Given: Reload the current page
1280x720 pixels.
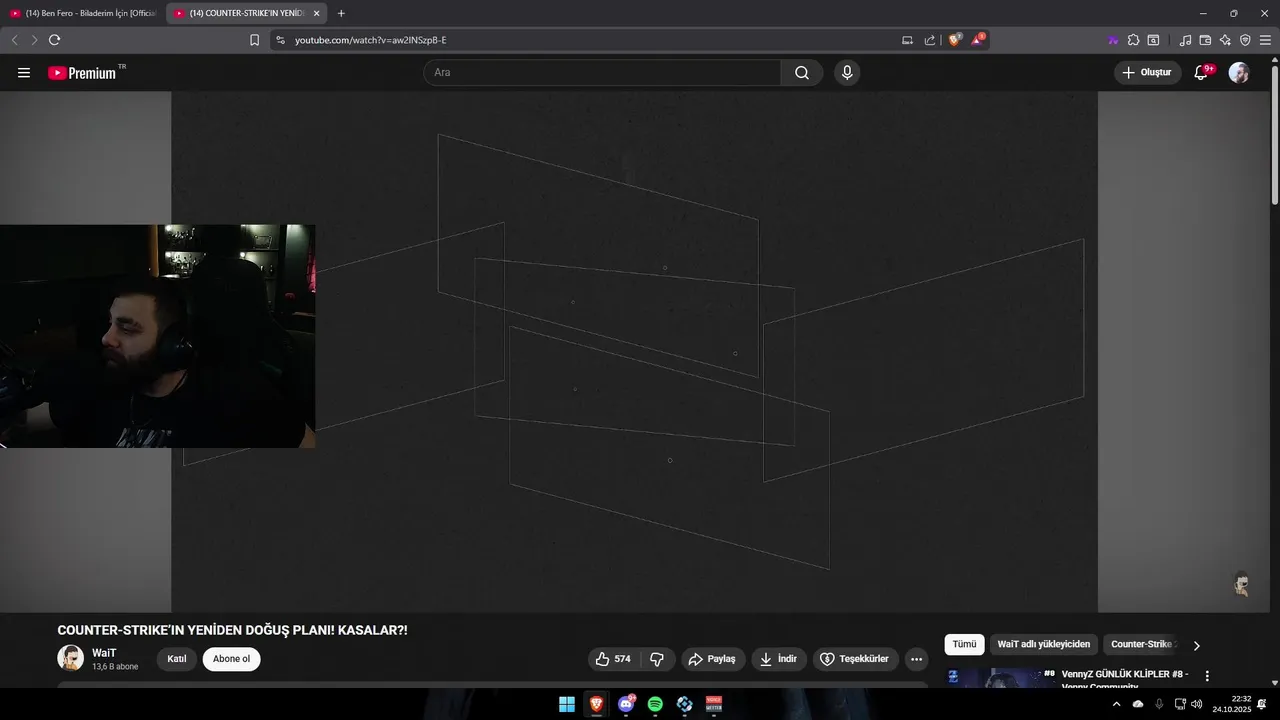Looking at the screenshot, I should tap(54, 40).
